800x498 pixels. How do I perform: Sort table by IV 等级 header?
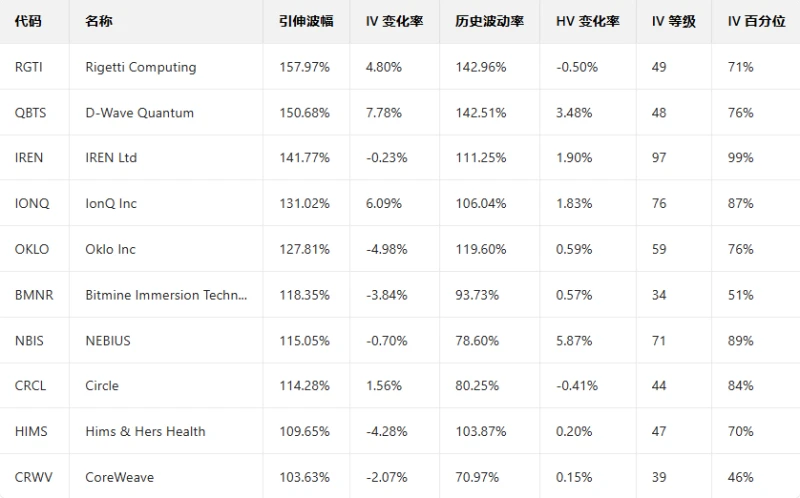click(x=673, y=21)
